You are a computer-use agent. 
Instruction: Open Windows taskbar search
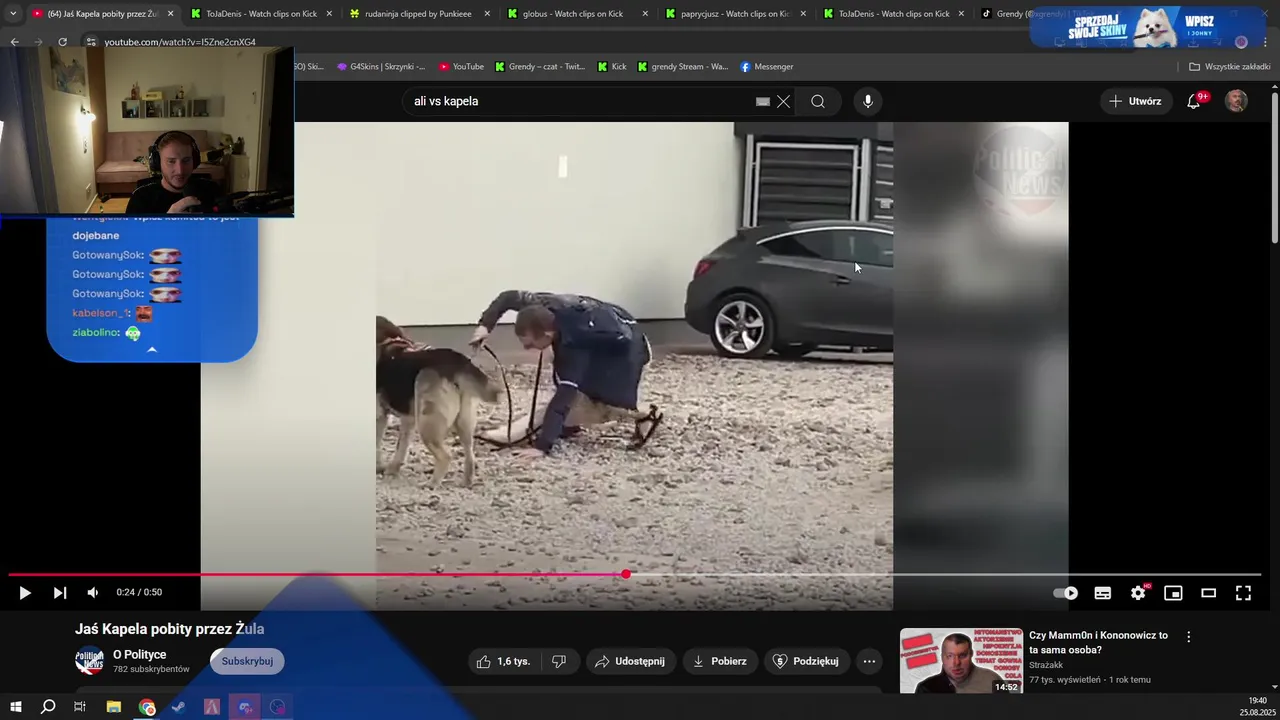coord(47,707)
